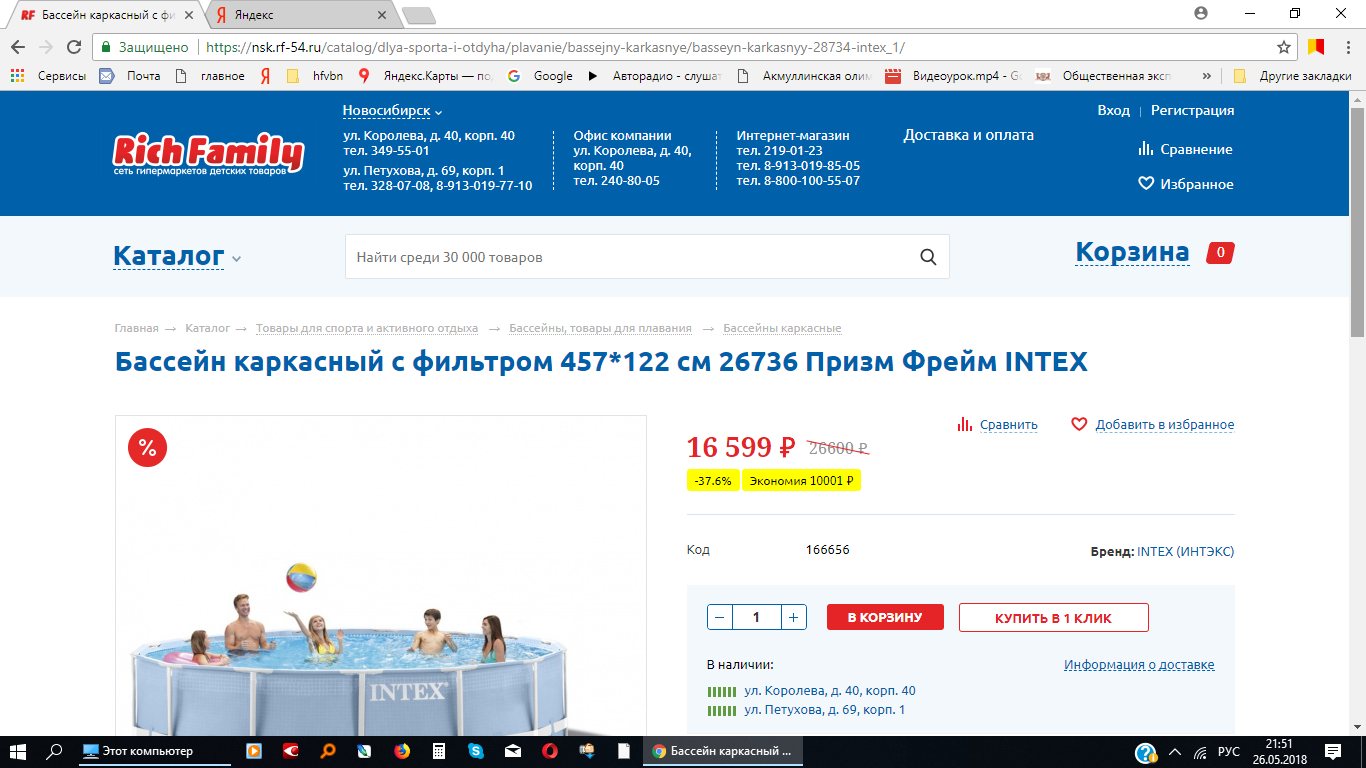Close the Яндекс tab
1366x768 pixels.
pyautogui.click(x=380, y=15)
